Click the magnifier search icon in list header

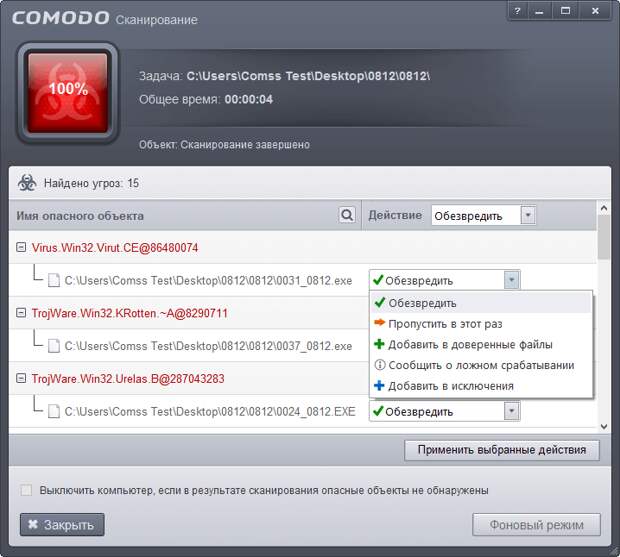pos(347,215)
